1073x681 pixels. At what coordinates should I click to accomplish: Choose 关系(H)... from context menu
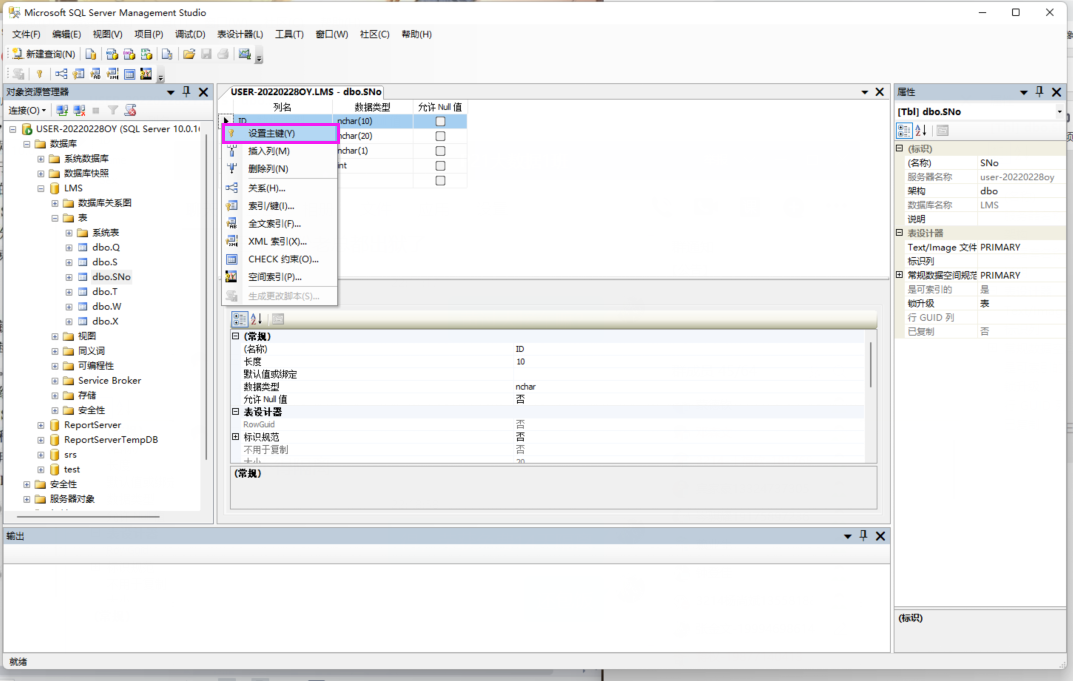tap(279, 188)
